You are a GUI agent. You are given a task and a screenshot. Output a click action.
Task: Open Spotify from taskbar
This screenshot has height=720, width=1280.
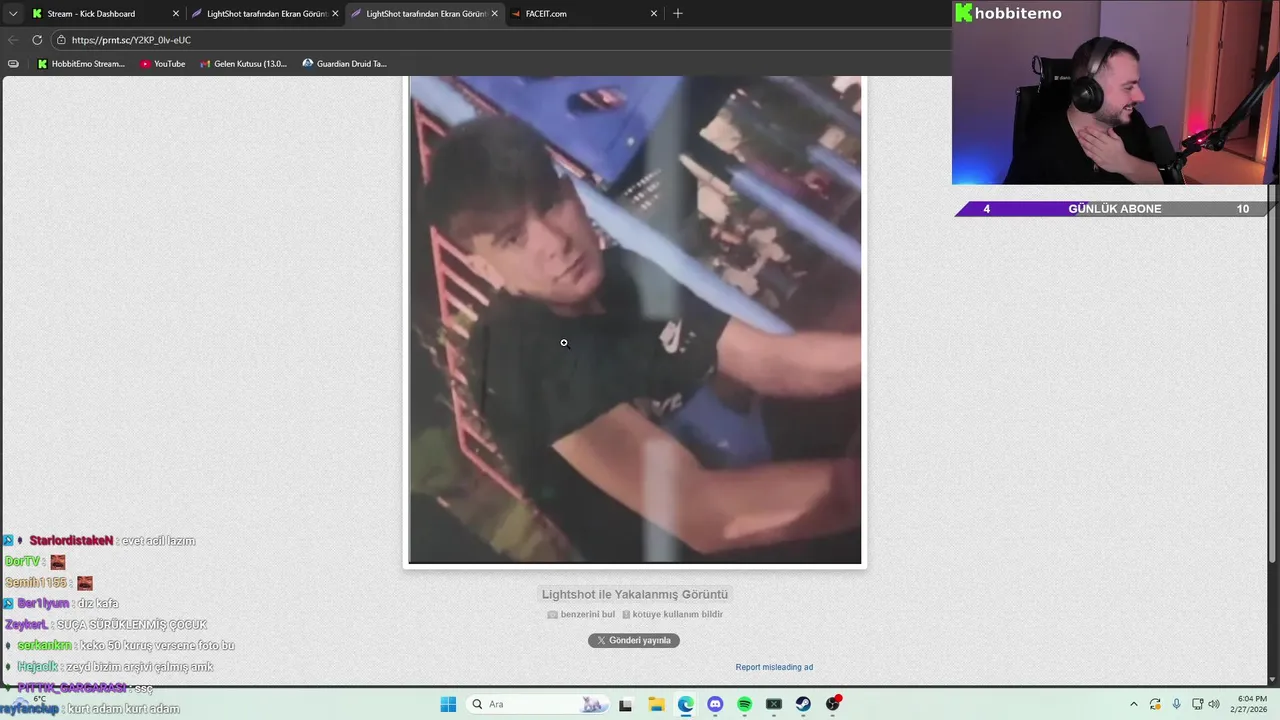point(744,704)
